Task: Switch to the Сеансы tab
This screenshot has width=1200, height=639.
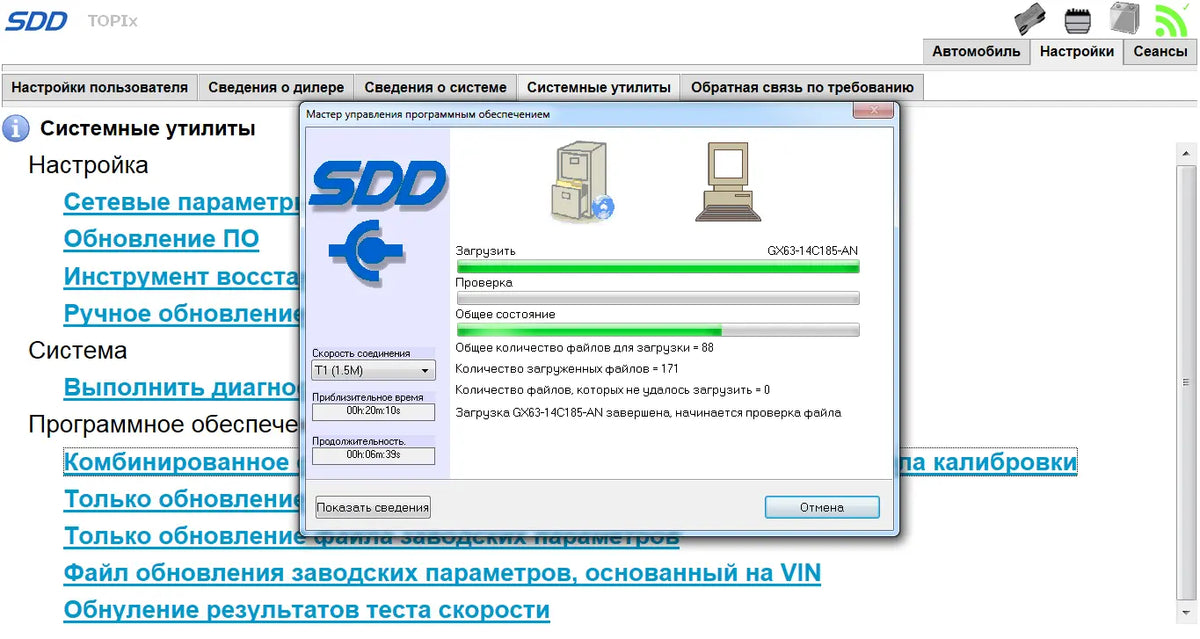Action: coord(1160,52)
